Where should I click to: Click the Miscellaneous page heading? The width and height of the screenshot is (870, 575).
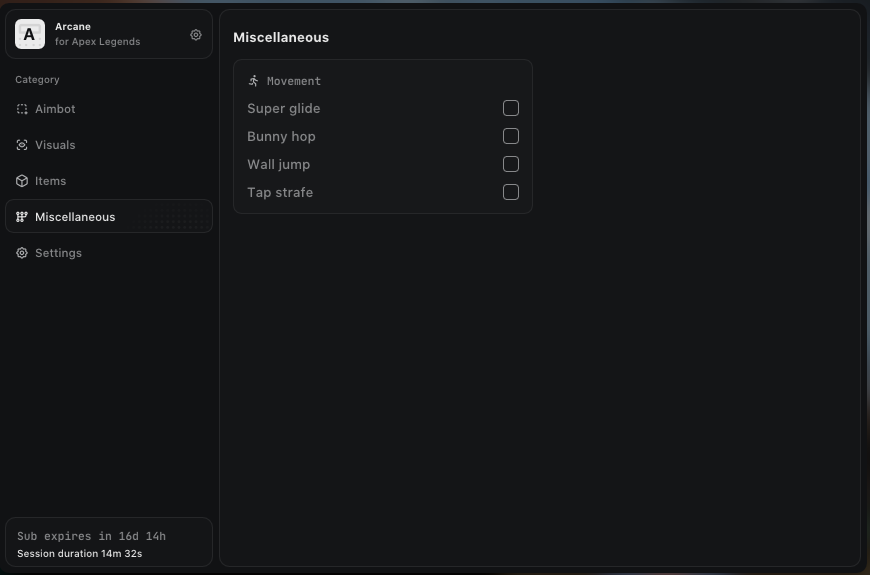(281, 37)
